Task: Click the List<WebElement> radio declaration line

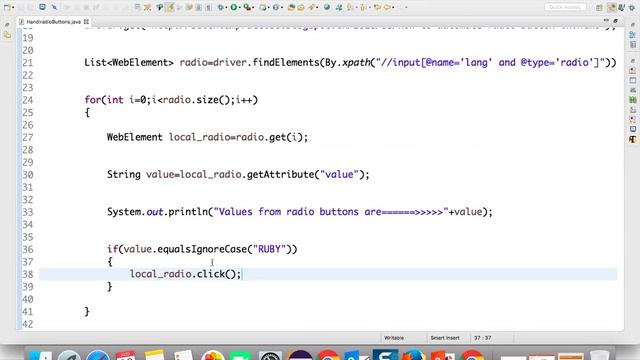Action: (350, 62)
